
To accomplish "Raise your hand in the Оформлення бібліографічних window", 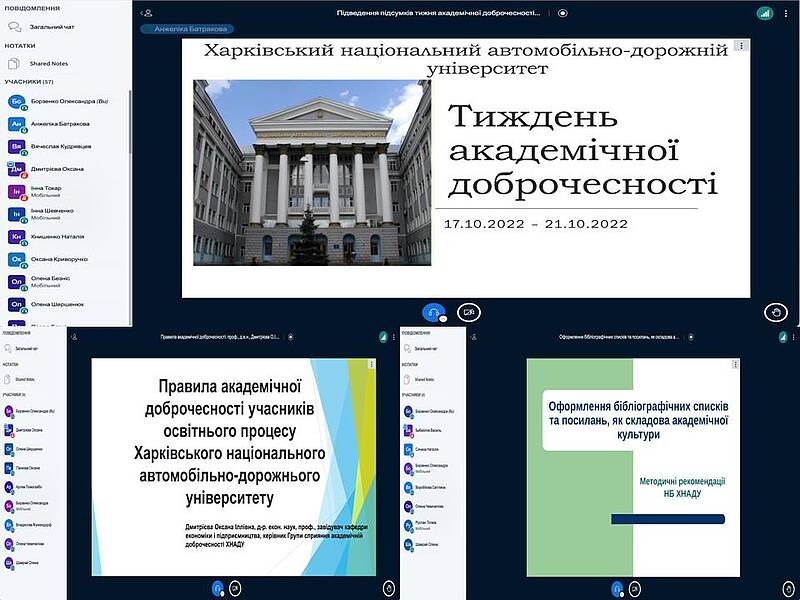I will point(789,588).
